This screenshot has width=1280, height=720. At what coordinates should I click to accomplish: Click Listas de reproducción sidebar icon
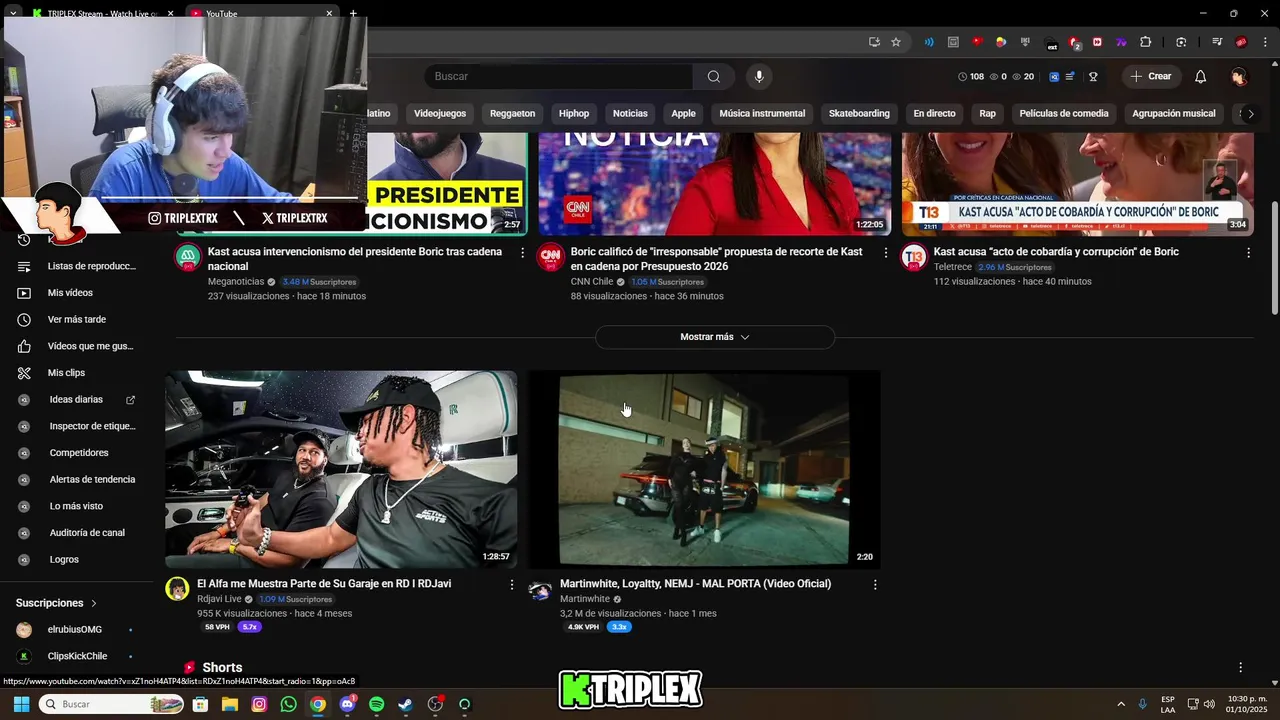coord(24,266)
